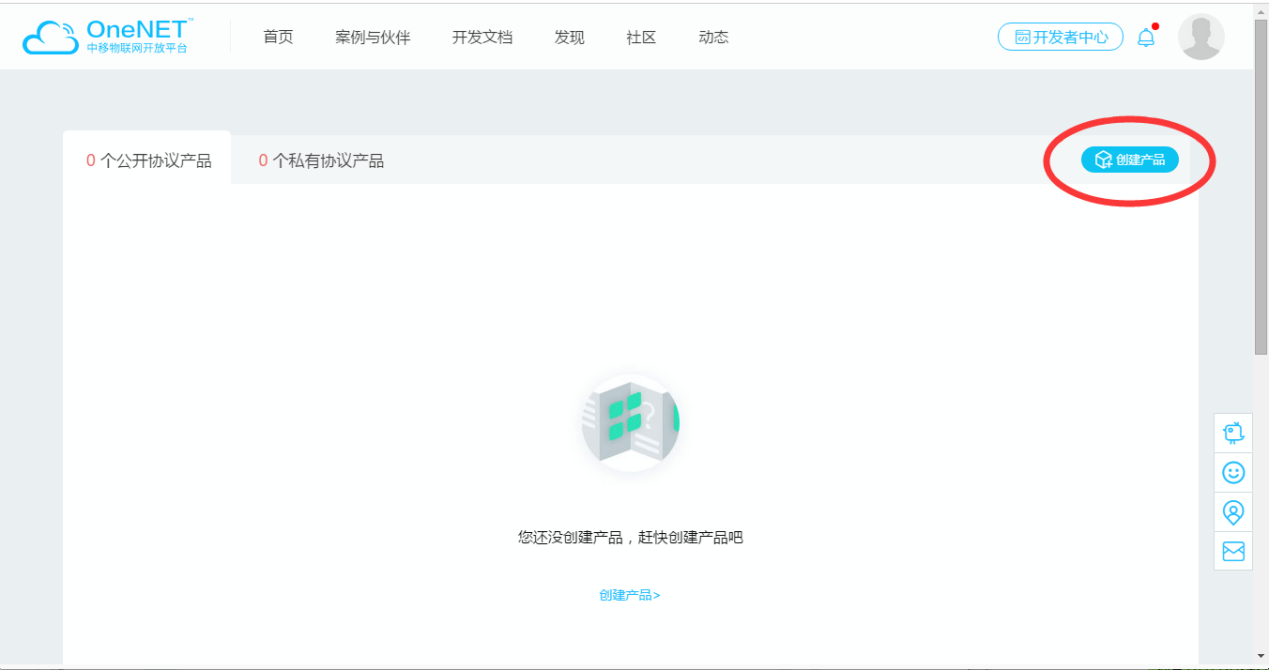1269x670 pixels.
Task: Open the 首页 menu item
Action: [x=277, y=37]
